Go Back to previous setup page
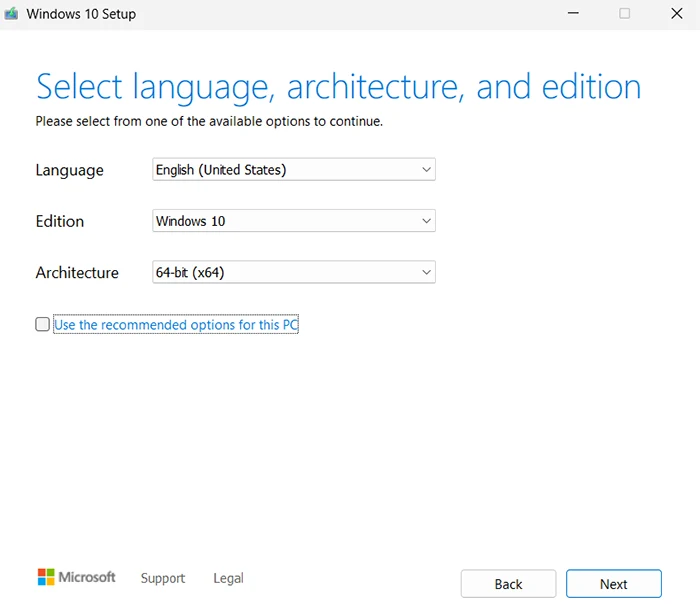700x612 pixels. point(508,583)
